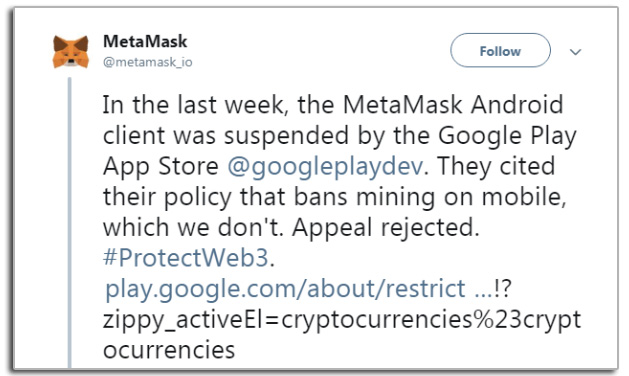This screenshot has width=629, height=376.
Task: Click the words 'MetaMask Android' in the tweet body
Action: pyautogui.click(x=453, y=105)
